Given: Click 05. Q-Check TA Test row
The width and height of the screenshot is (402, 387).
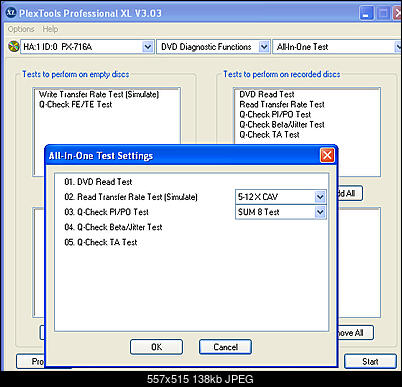Looking at the screenshot, I should point(101,242).
